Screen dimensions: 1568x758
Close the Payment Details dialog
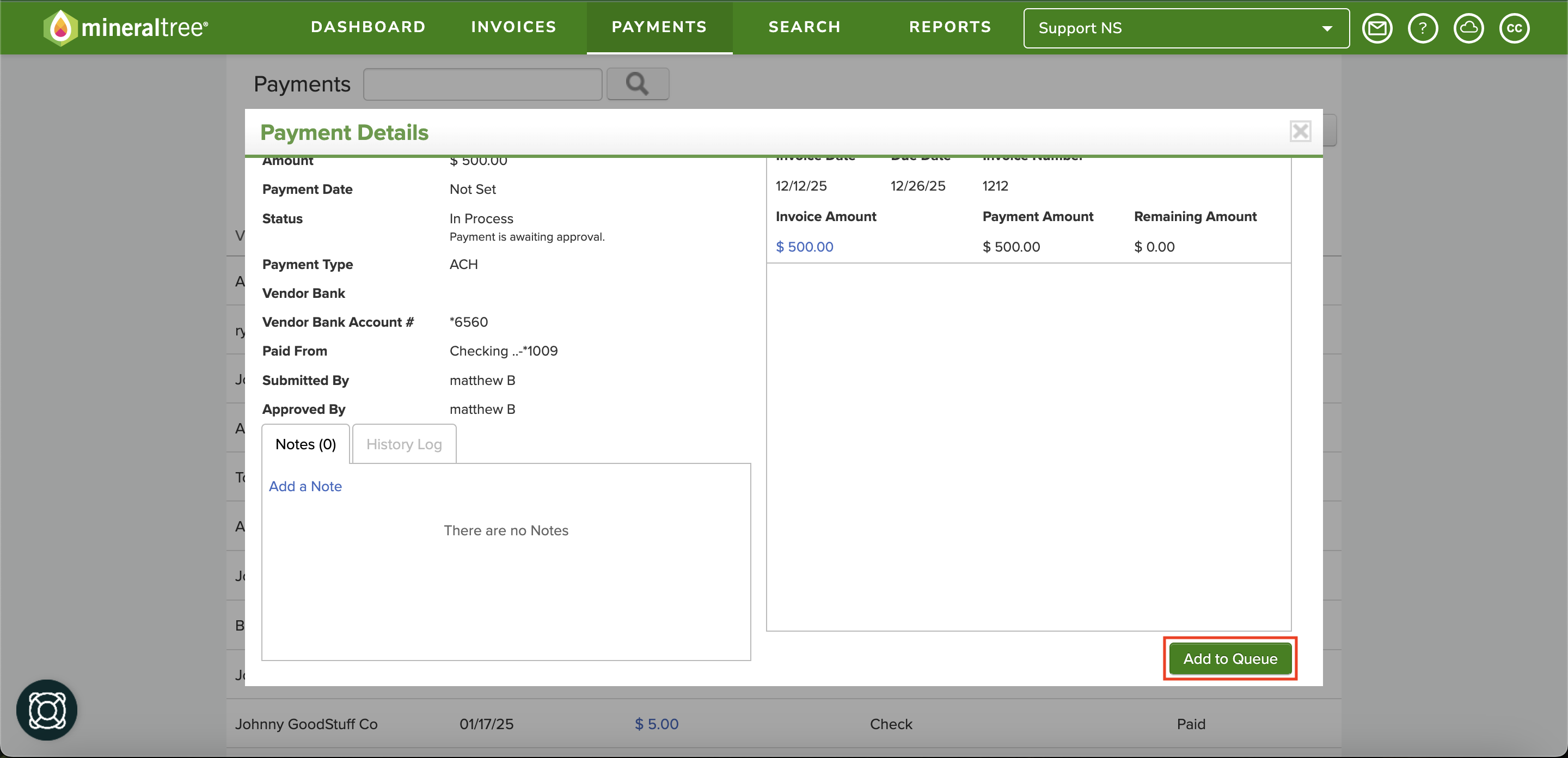(x=1300, y=131)
